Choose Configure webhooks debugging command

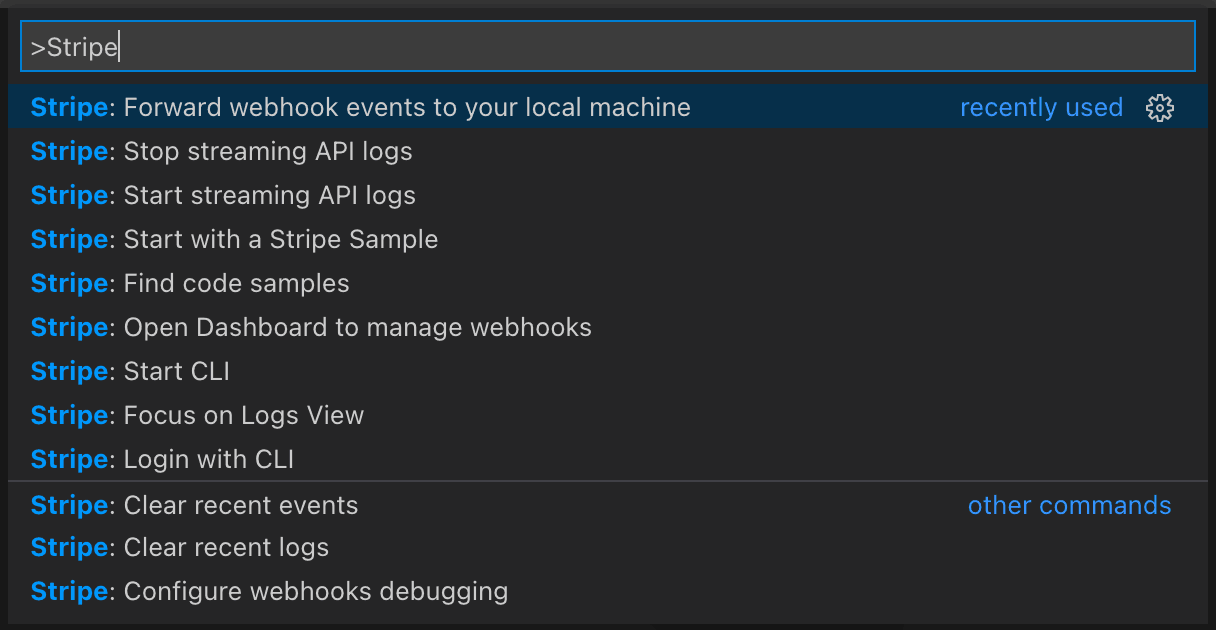click(x=608, y=591)
